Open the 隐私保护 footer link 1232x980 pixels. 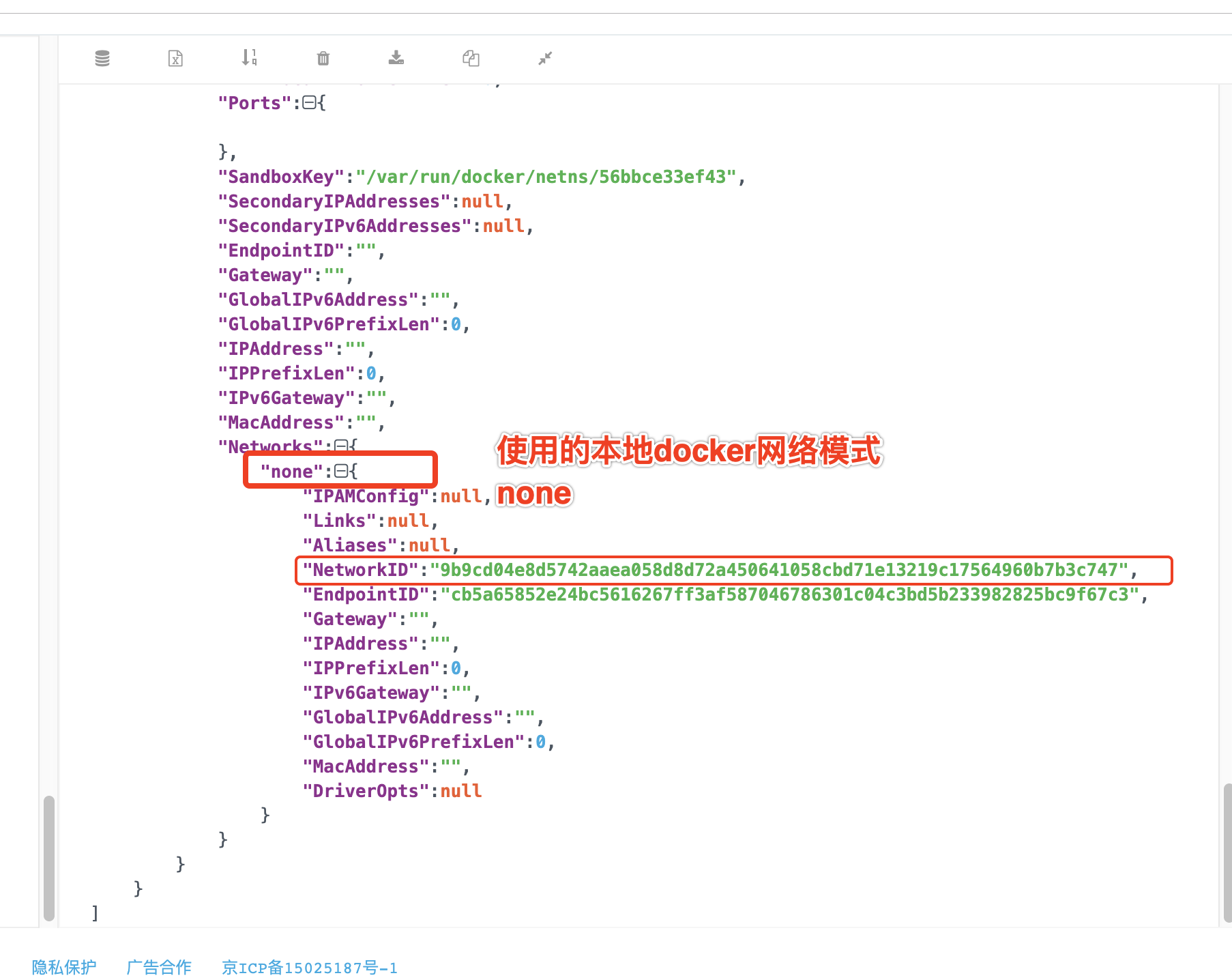click(x=64, y=967)
